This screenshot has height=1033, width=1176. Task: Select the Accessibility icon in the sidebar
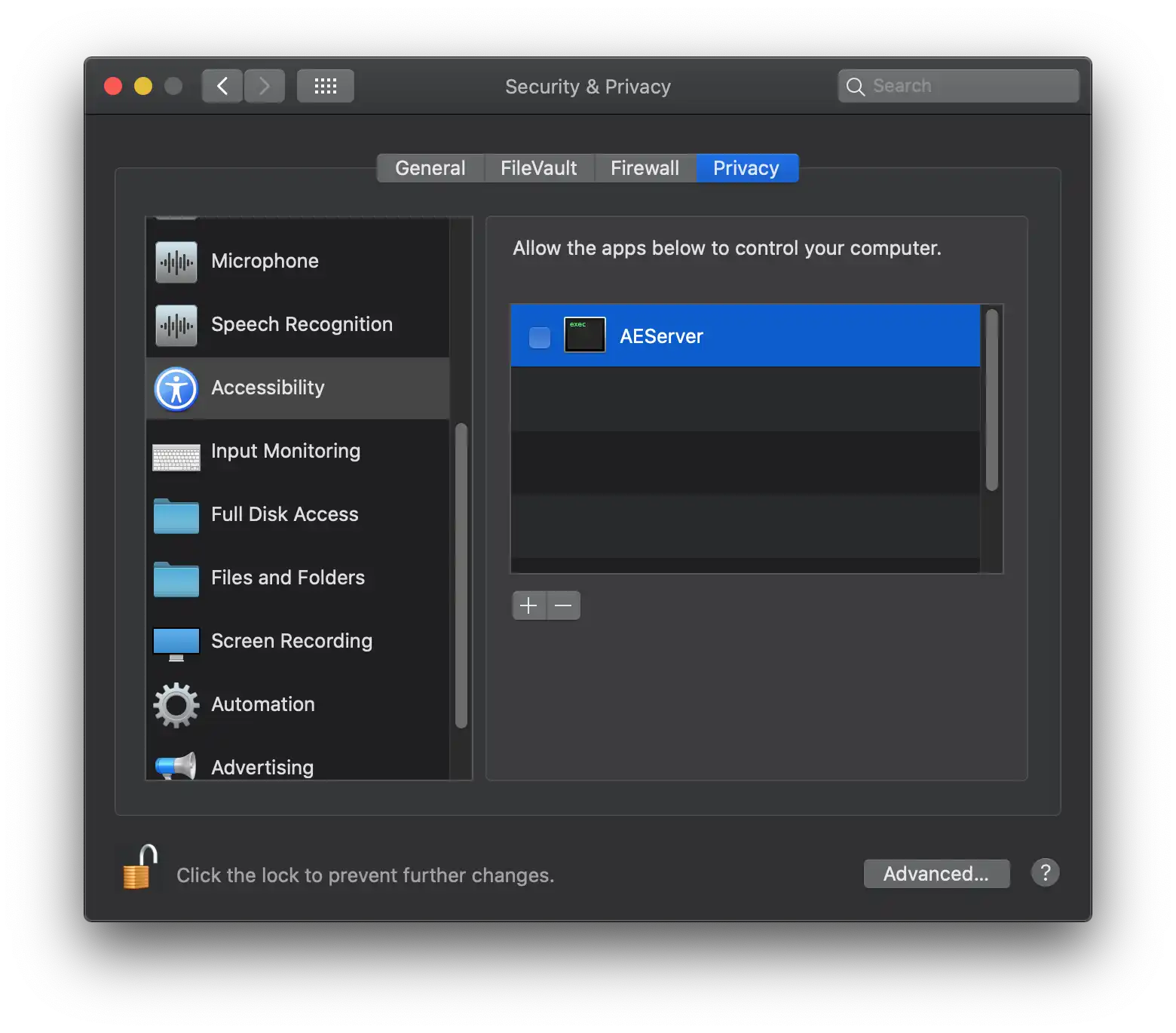point(175,388)
